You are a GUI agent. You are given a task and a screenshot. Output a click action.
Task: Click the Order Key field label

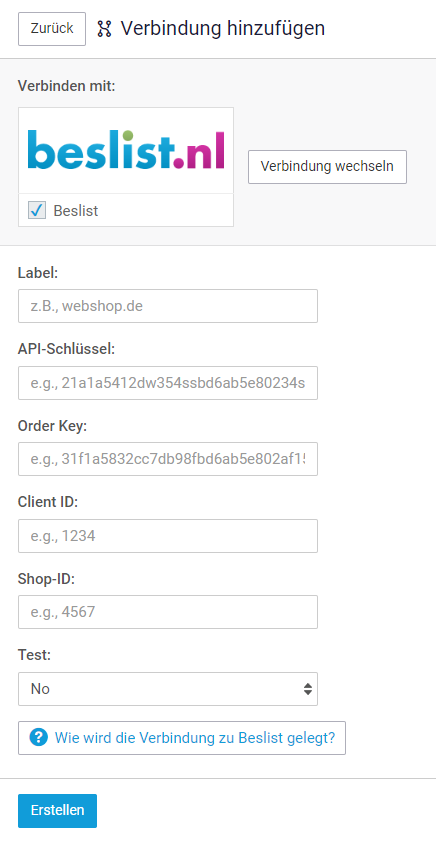pos(53,426)
